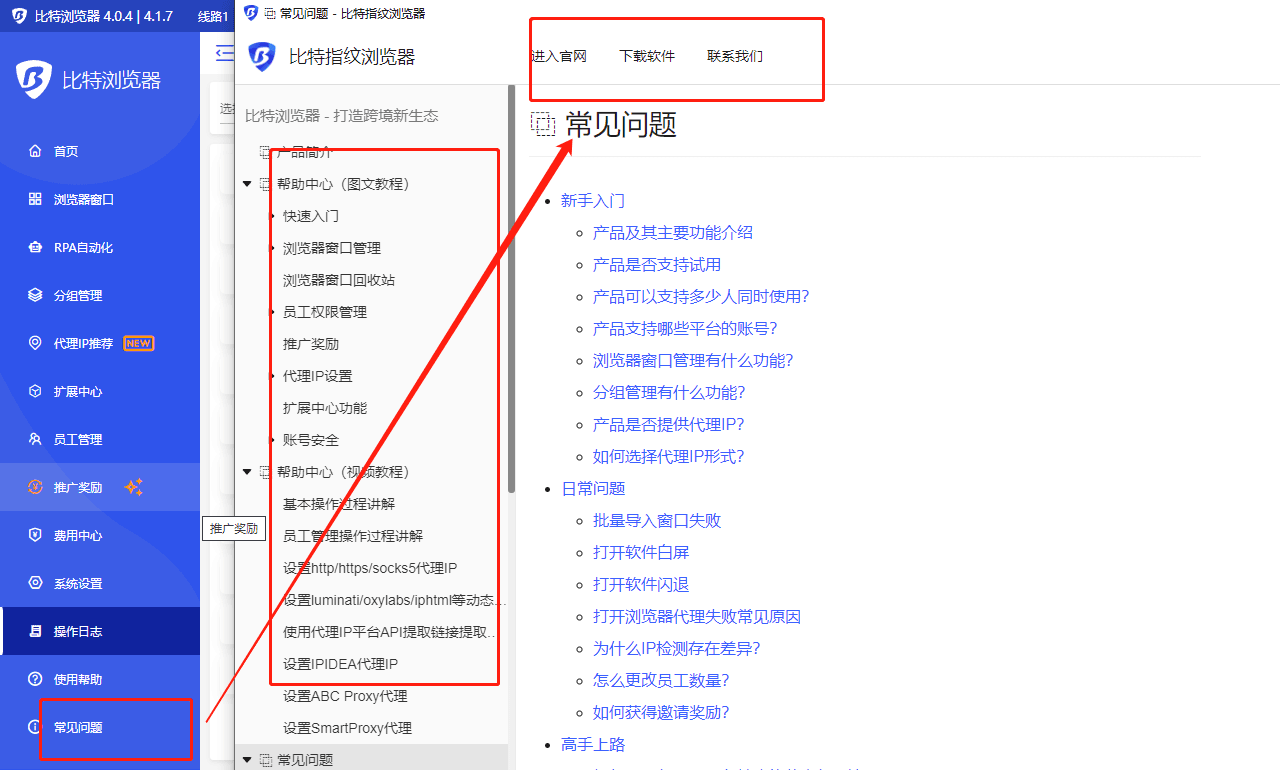Click the 系统设置 gear icon

(x=35, y=583)
